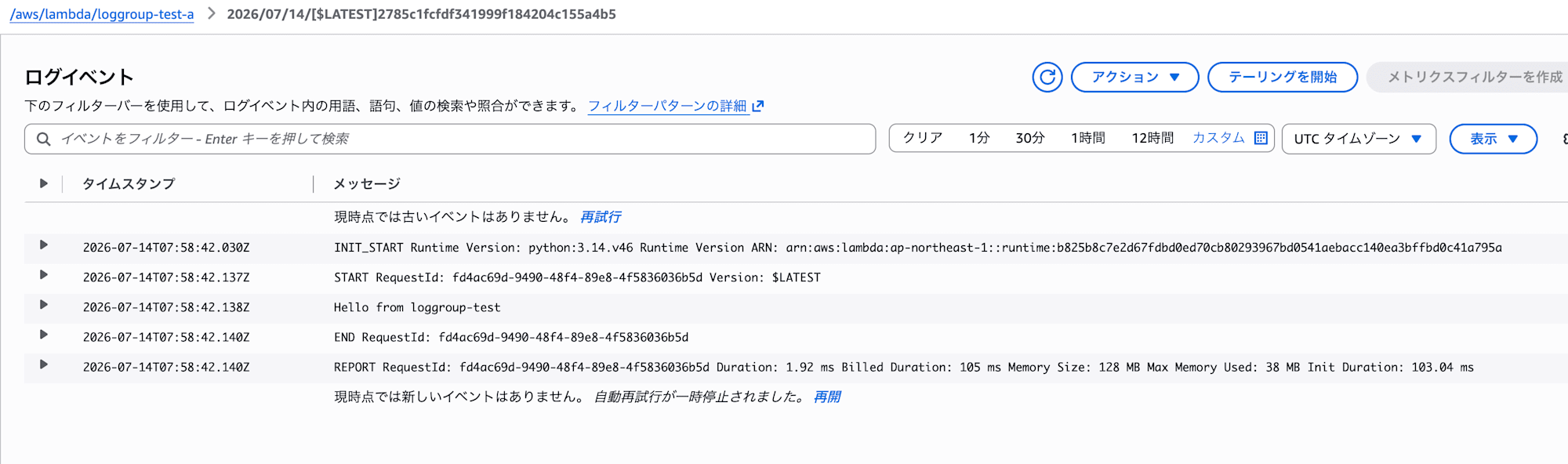Open /aws/lambda/loggroup-test-a breadcrumb link
This screenshot has width=1568, height=464.
102,14
